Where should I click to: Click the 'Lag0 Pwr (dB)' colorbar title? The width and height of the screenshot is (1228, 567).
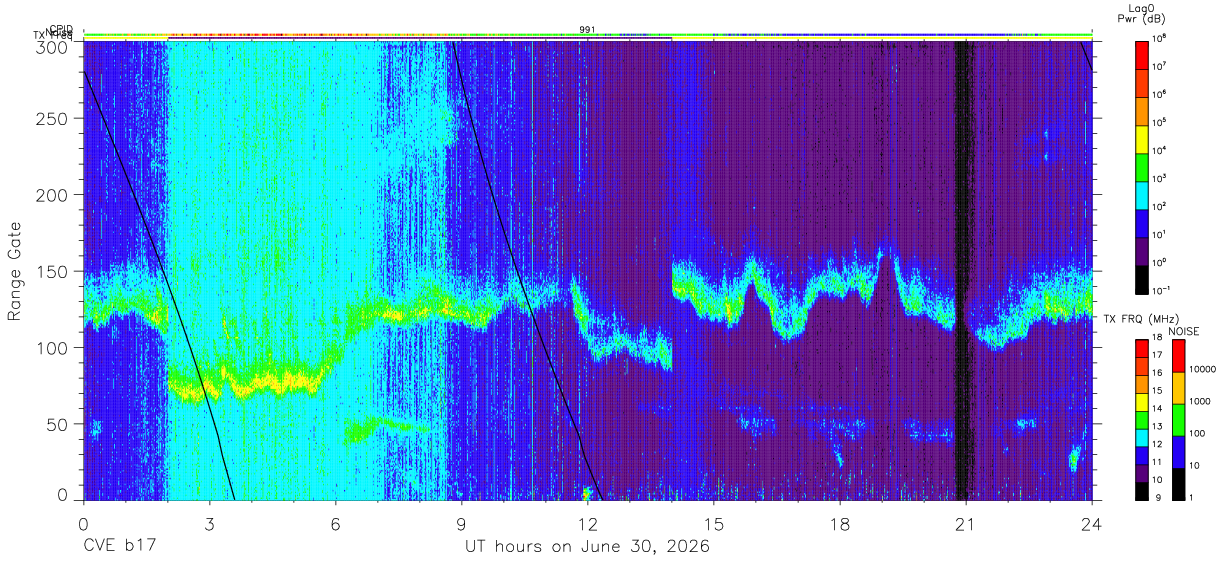coord(1141,14)
